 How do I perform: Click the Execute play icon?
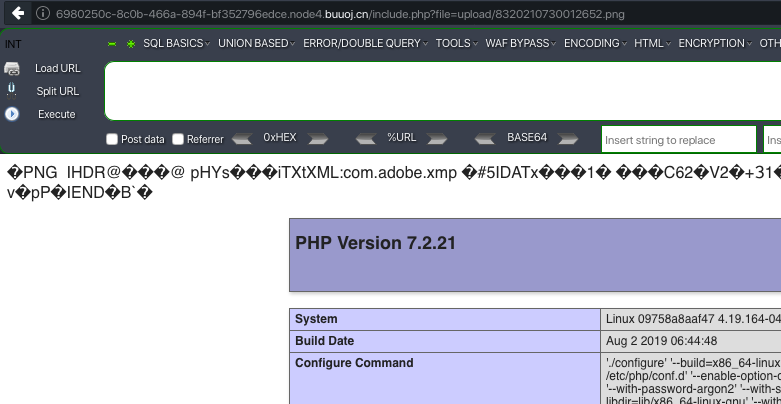coord(12,114)
